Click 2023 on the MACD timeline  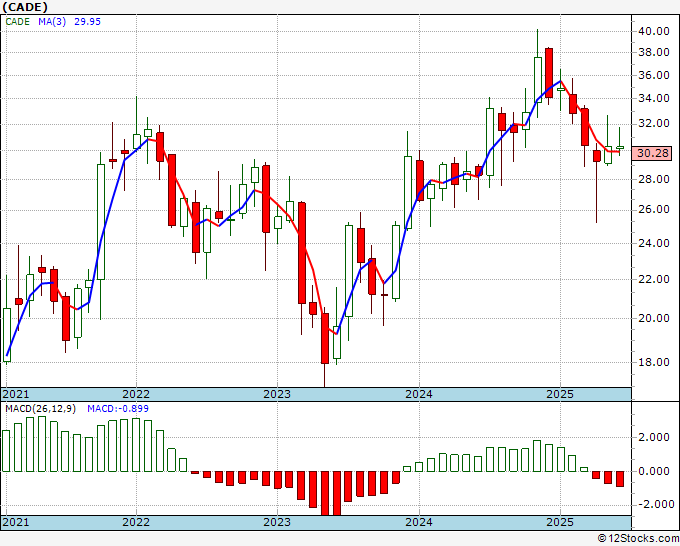coord(277,522)
